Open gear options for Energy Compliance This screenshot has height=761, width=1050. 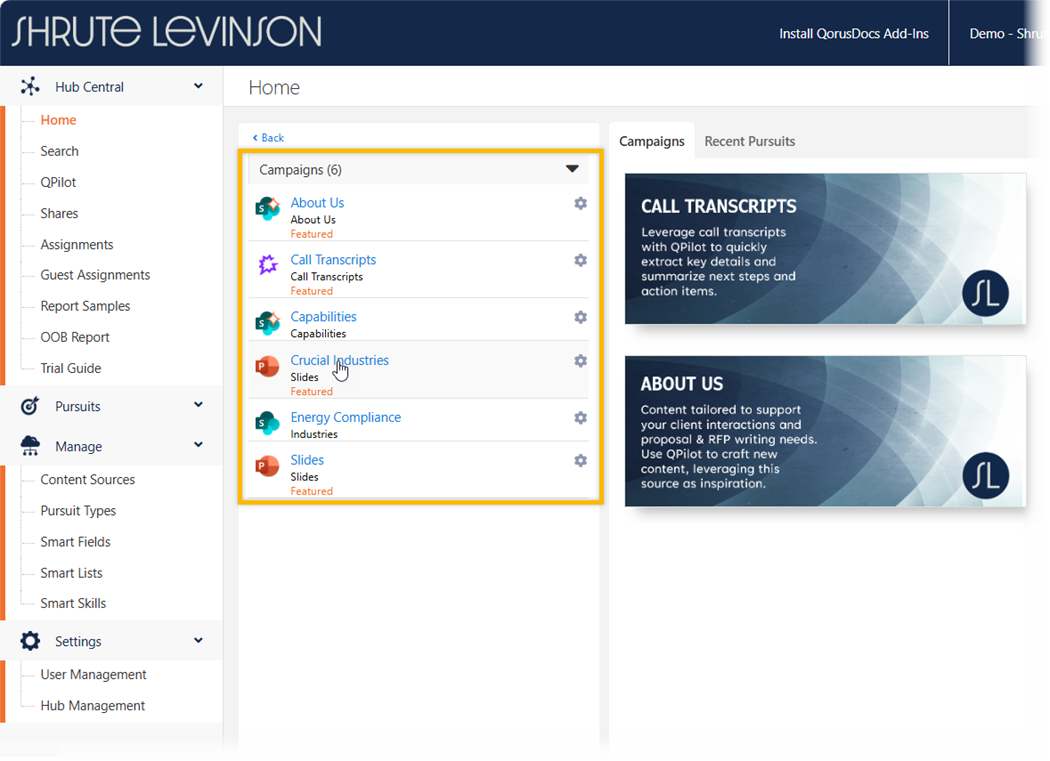[580, 418]
